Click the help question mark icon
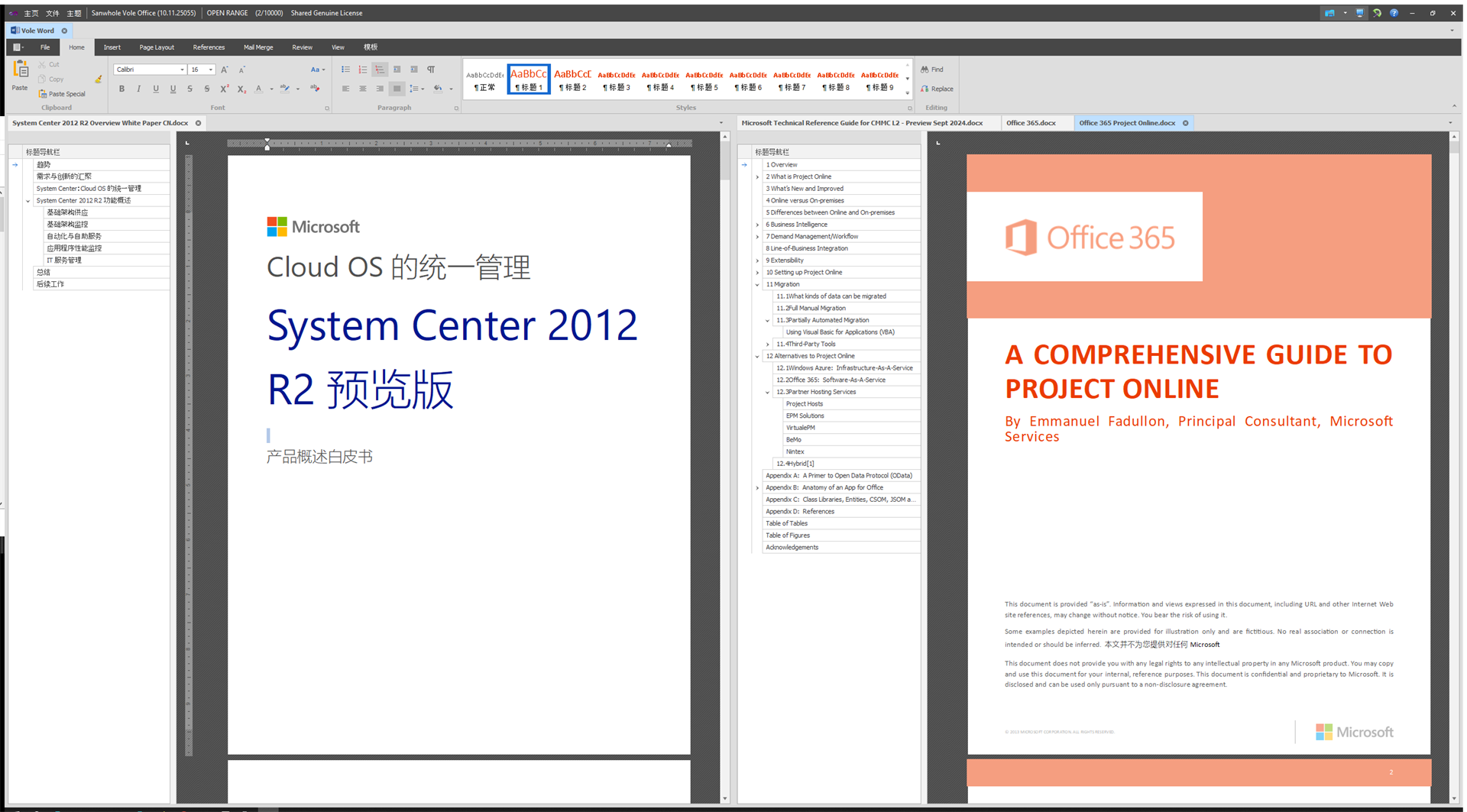 click(x=1394, y=13)
